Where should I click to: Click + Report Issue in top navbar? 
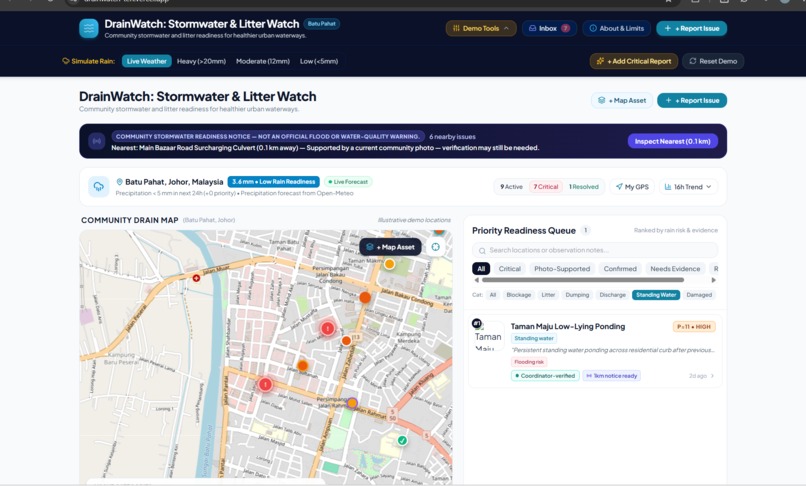point(691,28)
